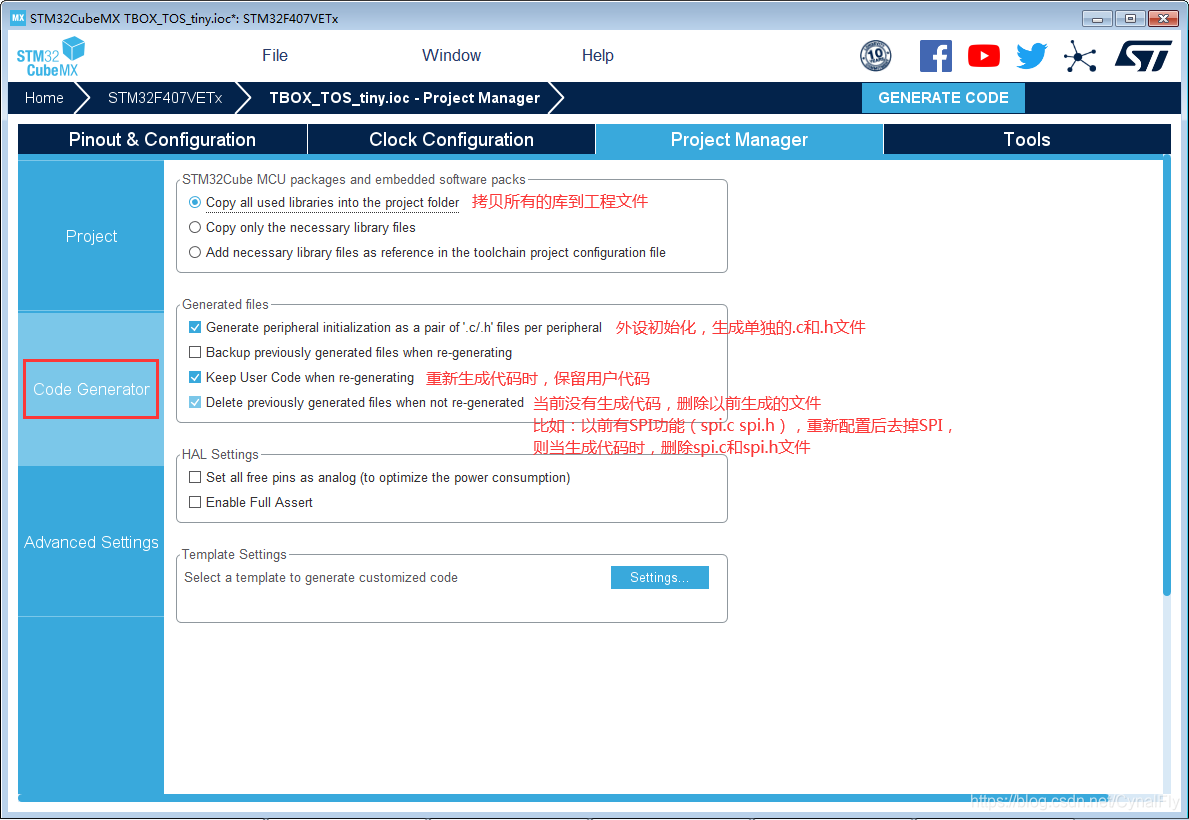
Task: Open the Code Generator side section
Action: click(91, 389)
